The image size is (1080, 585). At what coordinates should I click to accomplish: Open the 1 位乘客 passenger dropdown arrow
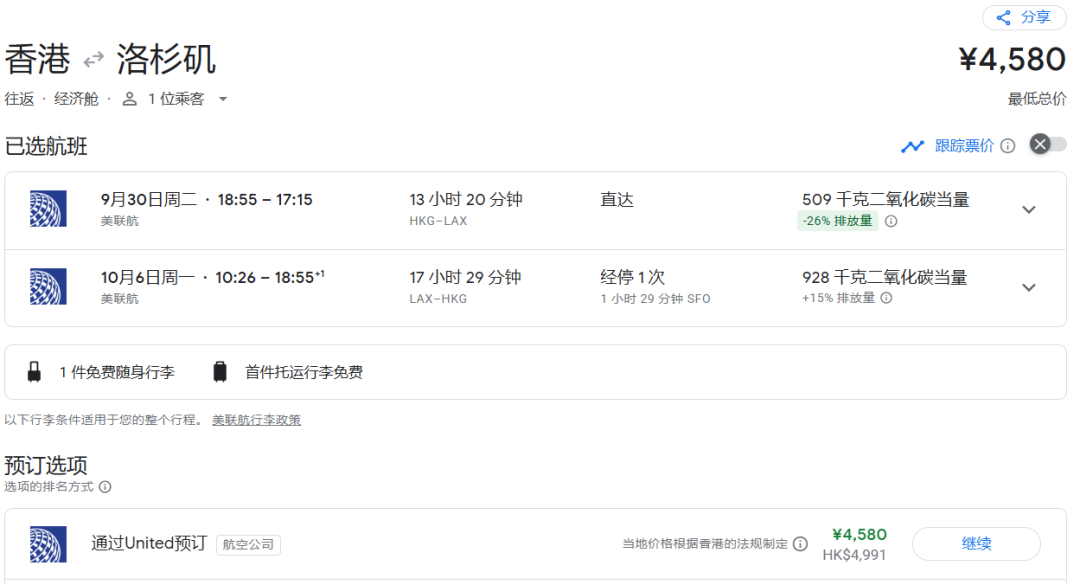tap(223, 99)
